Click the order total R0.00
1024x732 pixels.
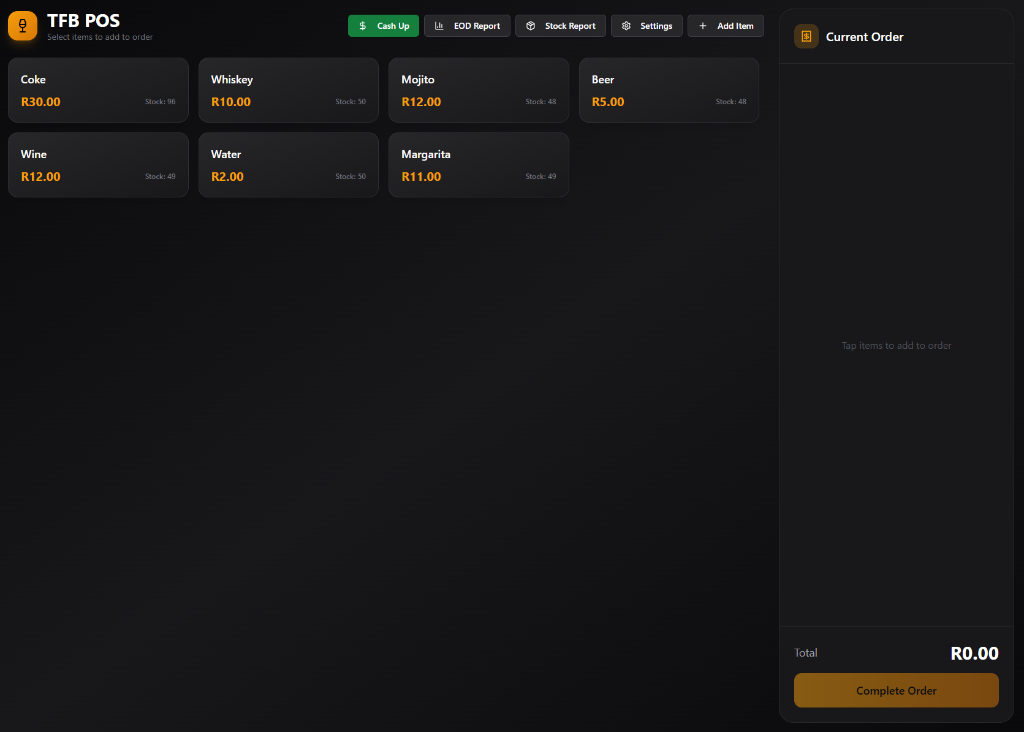974,653
